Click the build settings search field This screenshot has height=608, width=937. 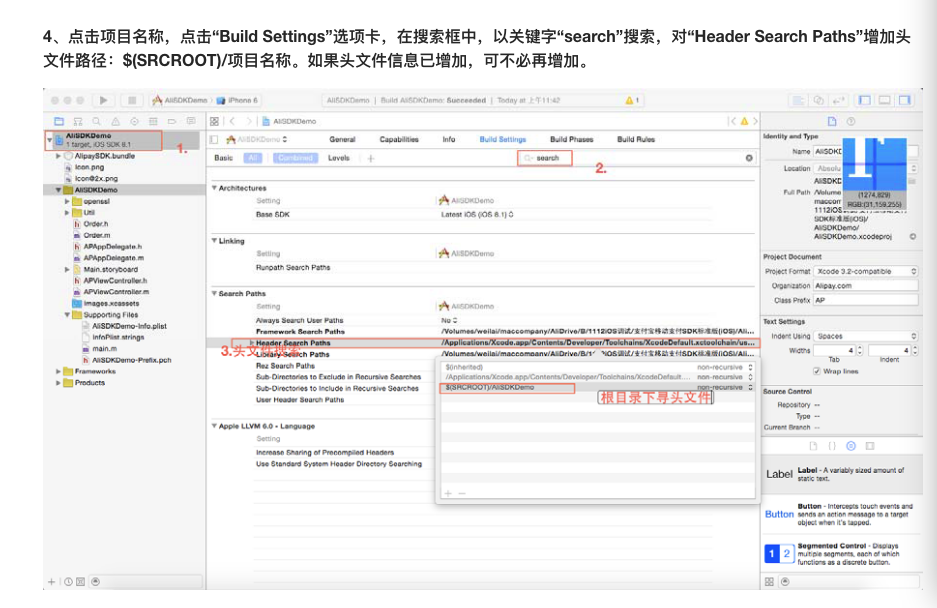click(636, 158)
